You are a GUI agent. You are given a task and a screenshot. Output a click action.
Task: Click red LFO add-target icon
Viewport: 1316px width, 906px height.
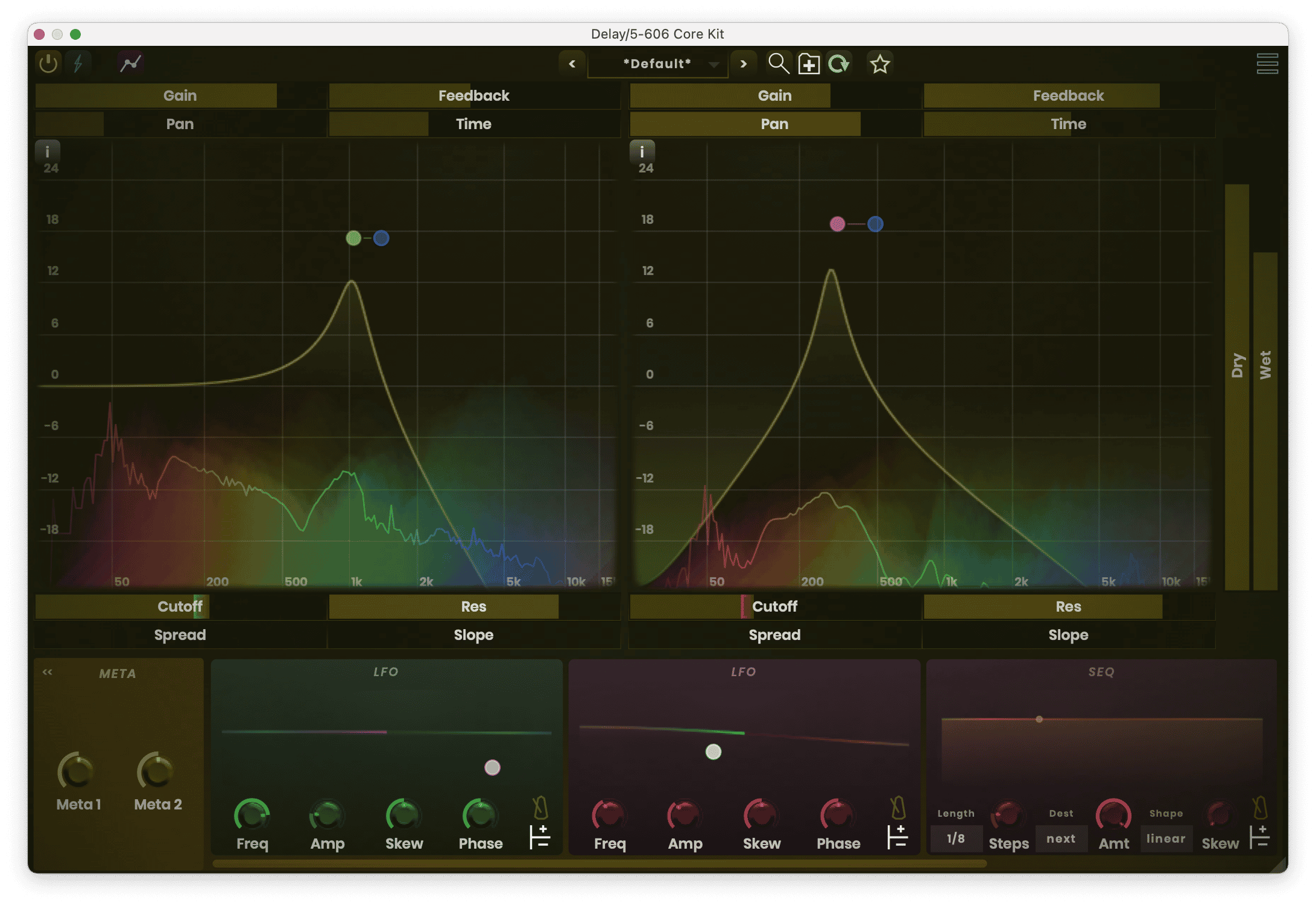897,837
